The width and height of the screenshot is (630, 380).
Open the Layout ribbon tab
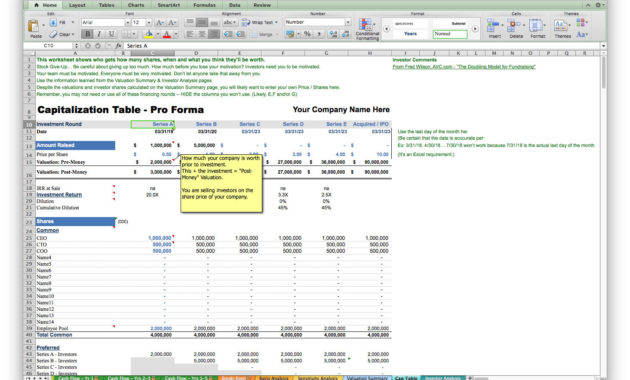coord(77,5)
